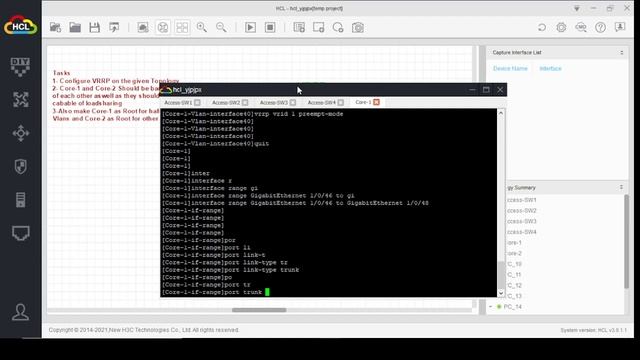640x360 pixels.
Task: Click the feedback user chat icon
Action: click(620, 27)
